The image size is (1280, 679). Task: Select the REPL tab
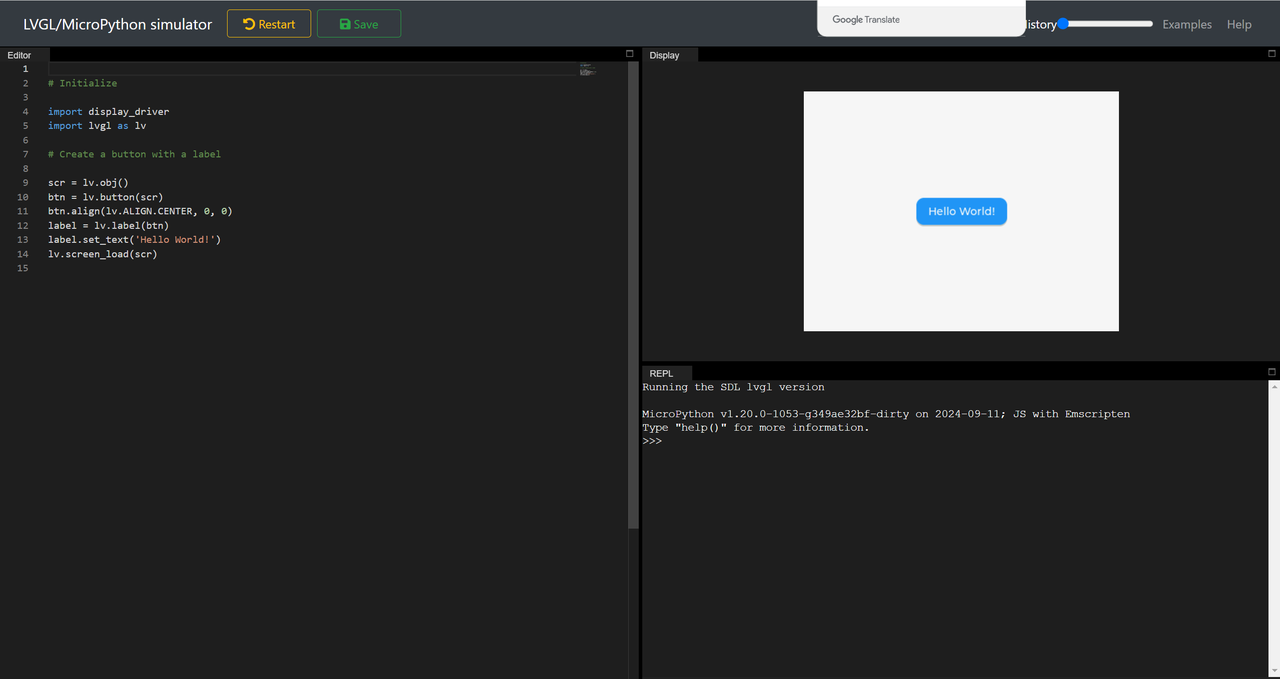[661, 373]
